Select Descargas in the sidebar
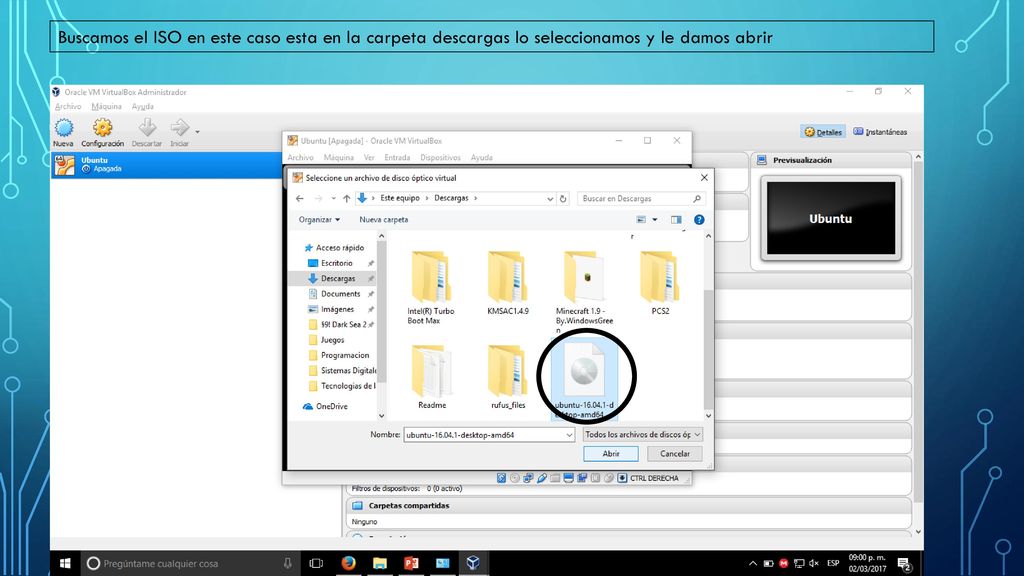Viewport: 1024px width, 576px height. 338,279
